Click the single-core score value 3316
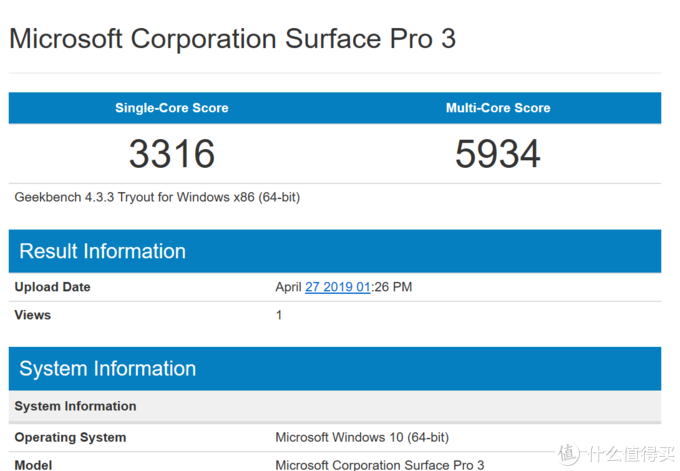 (172, 154)
